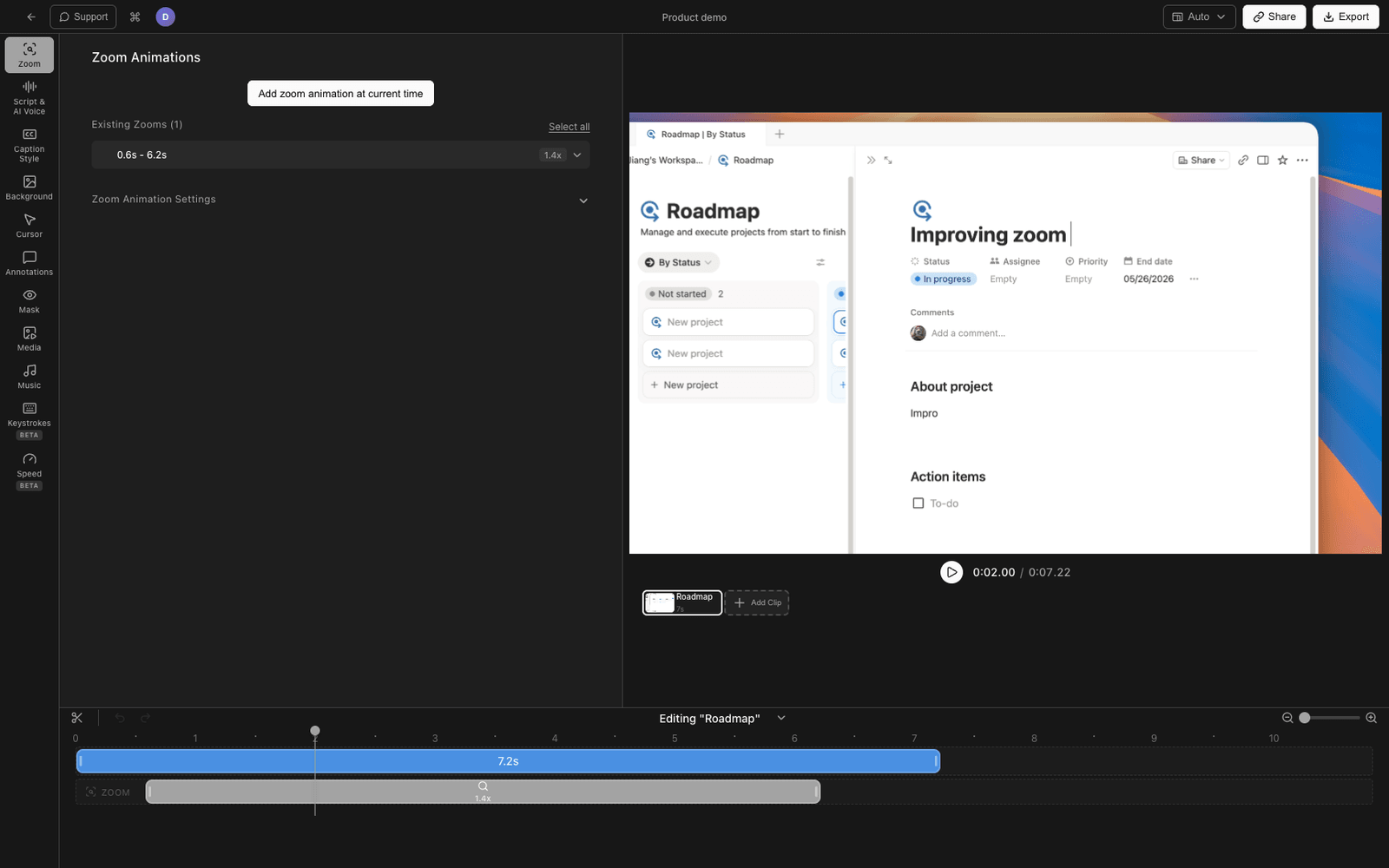
Task: Redo last timeline edit
Action: (146, 718)
